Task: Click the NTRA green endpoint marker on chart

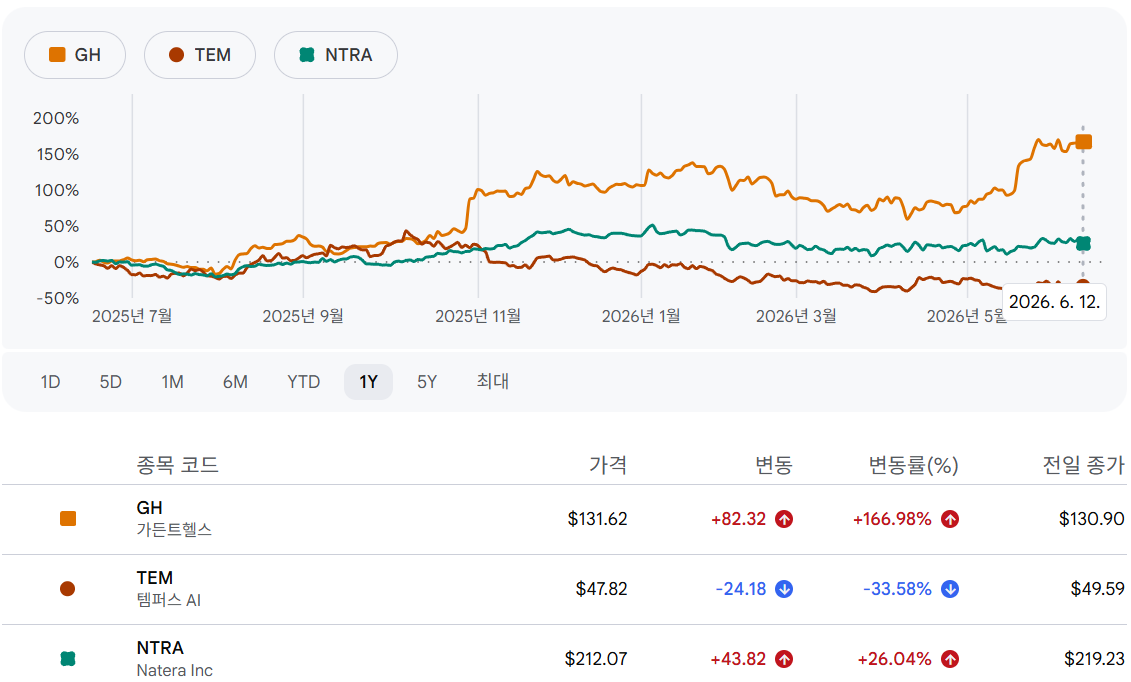Action: pyautogui.click(x=1083, y=244)
